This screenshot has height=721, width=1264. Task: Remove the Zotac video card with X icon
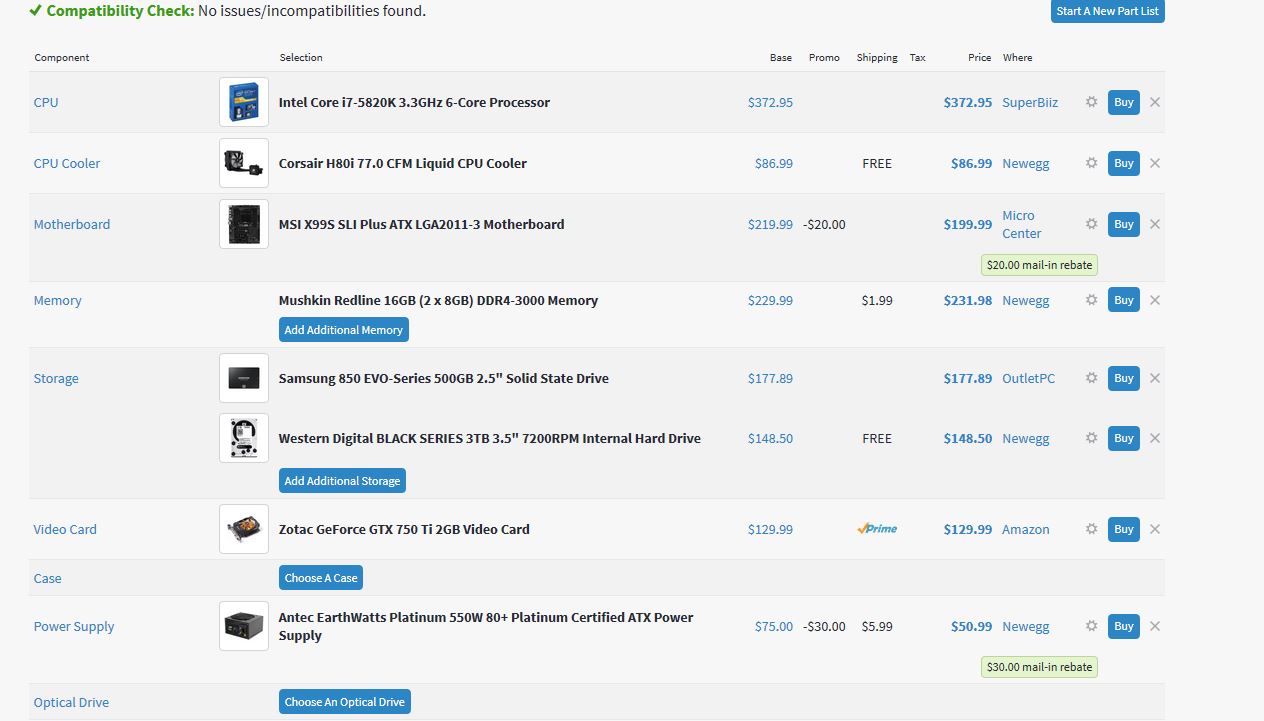1155,529
